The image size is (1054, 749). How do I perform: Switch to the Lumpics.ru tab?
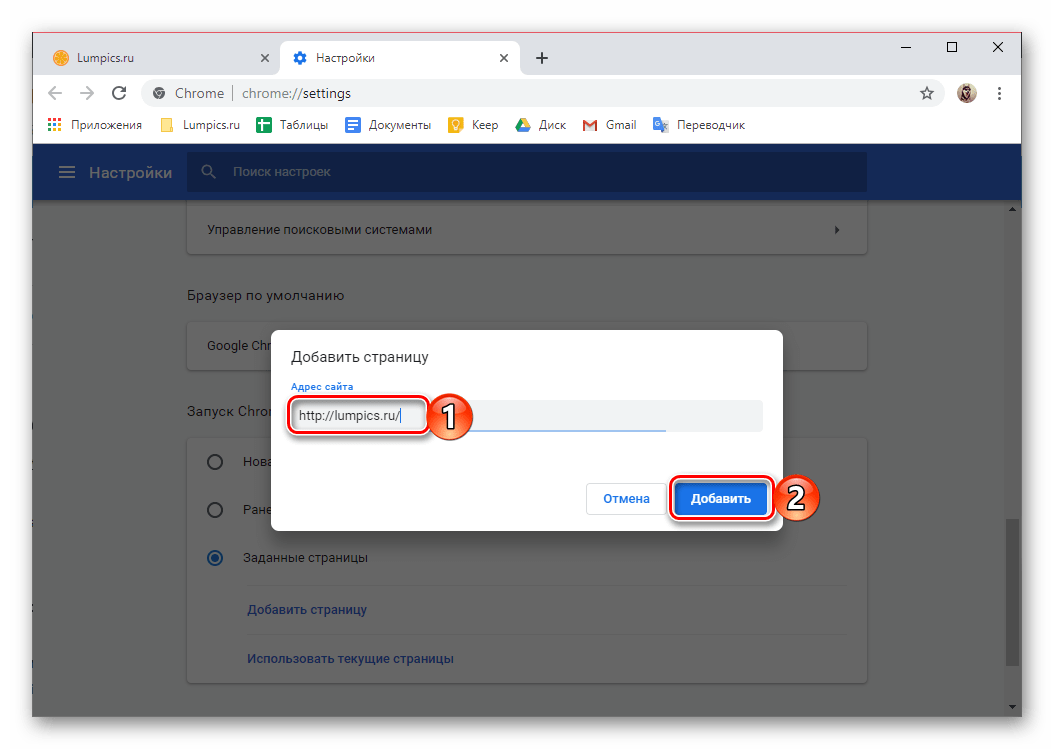click(158, 58)
